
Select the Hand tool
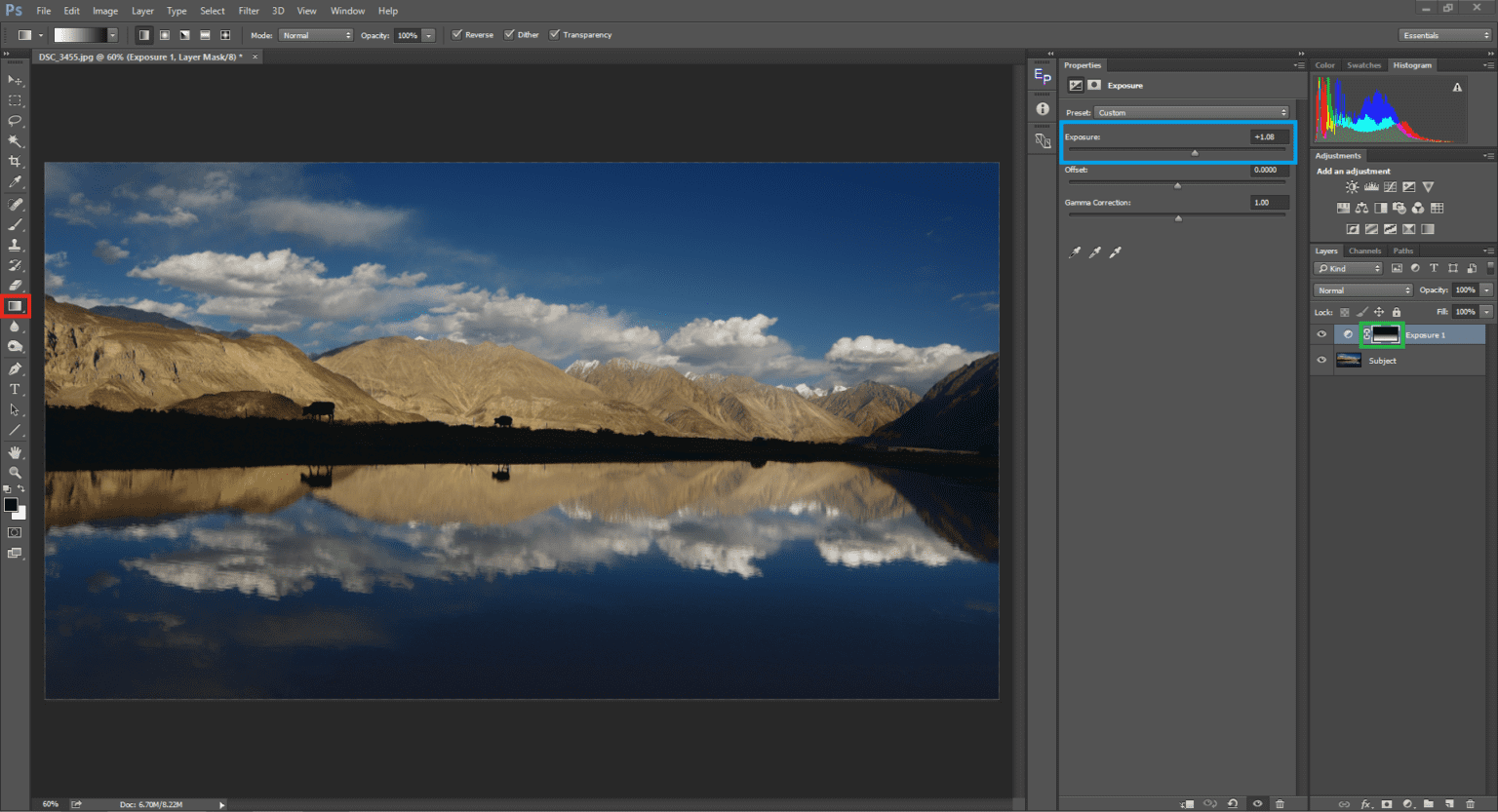(15, 452)
